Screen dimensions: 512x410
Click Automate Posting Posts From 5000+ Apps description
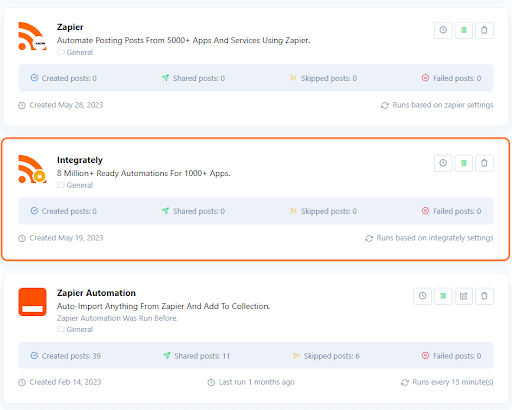(183, 40)
